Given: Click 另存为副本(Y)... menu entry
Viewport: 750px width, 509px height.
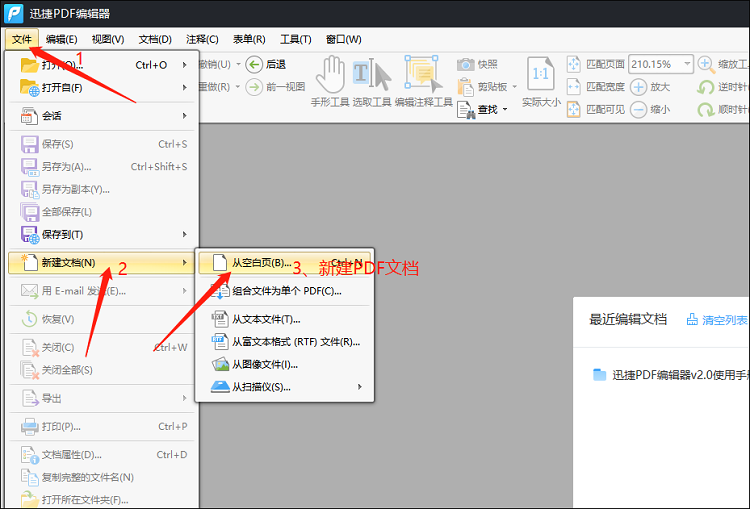Looking at the screenshot, I should pyautogui.click(x=102, y=189).
